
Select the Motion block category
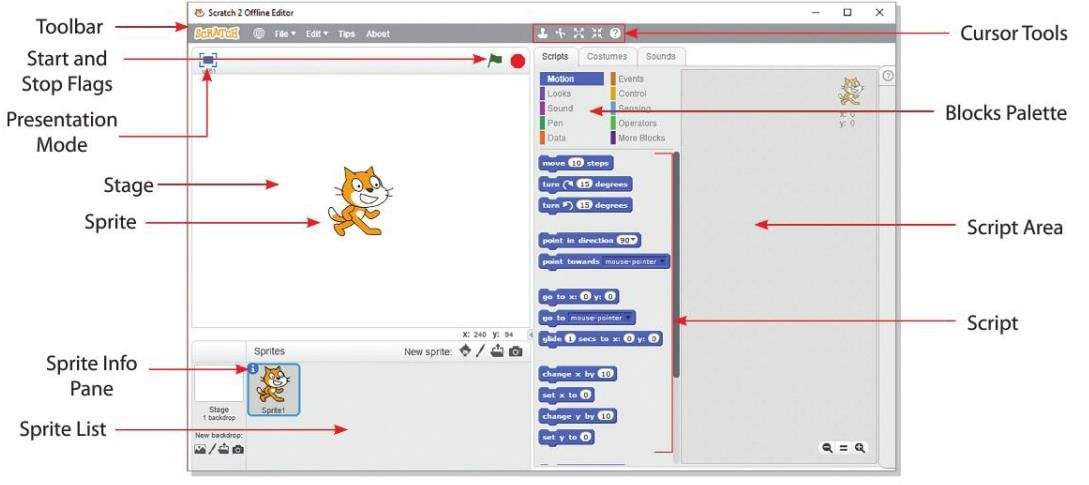[x=572, y=79]
